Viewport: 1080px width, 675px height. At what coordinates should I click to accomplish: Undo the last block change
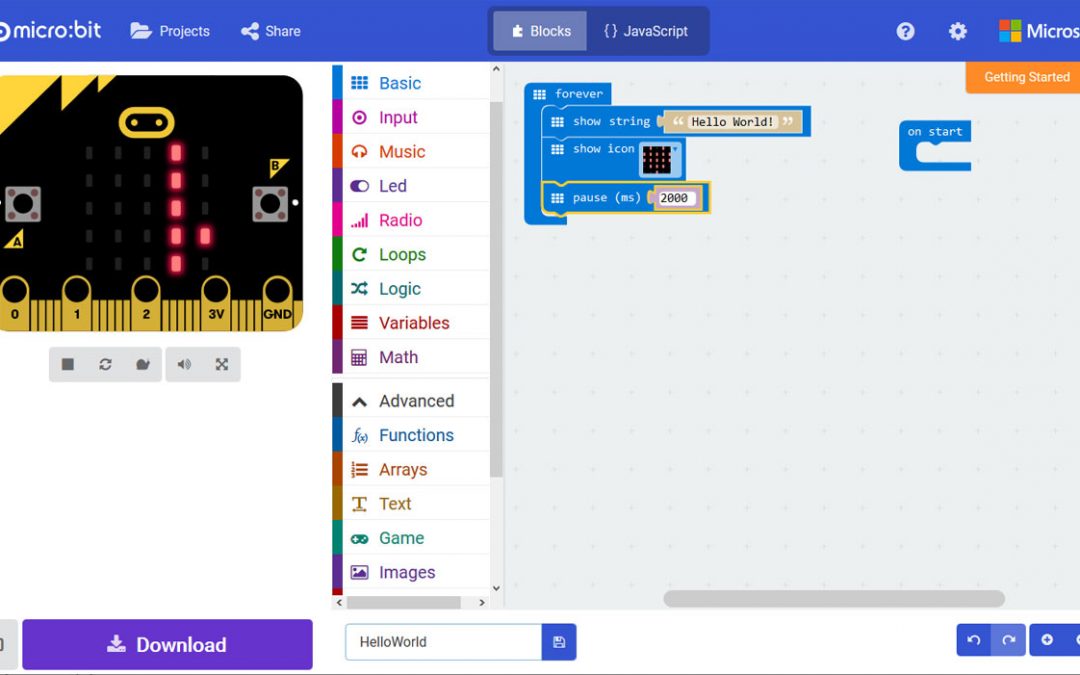(972, 640)
